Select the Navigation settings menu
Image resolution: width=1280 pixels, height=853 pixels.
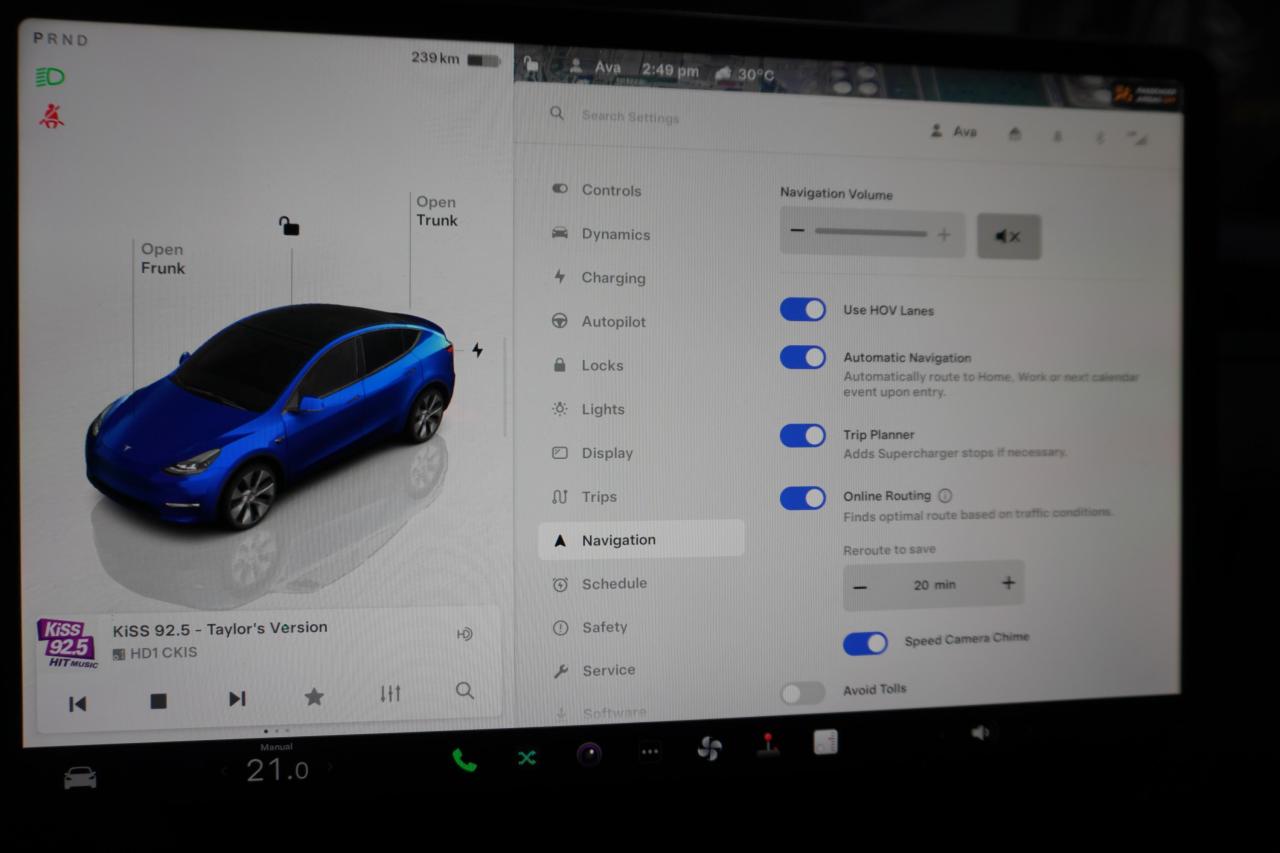pyautogui.click(x=641, y=540)
